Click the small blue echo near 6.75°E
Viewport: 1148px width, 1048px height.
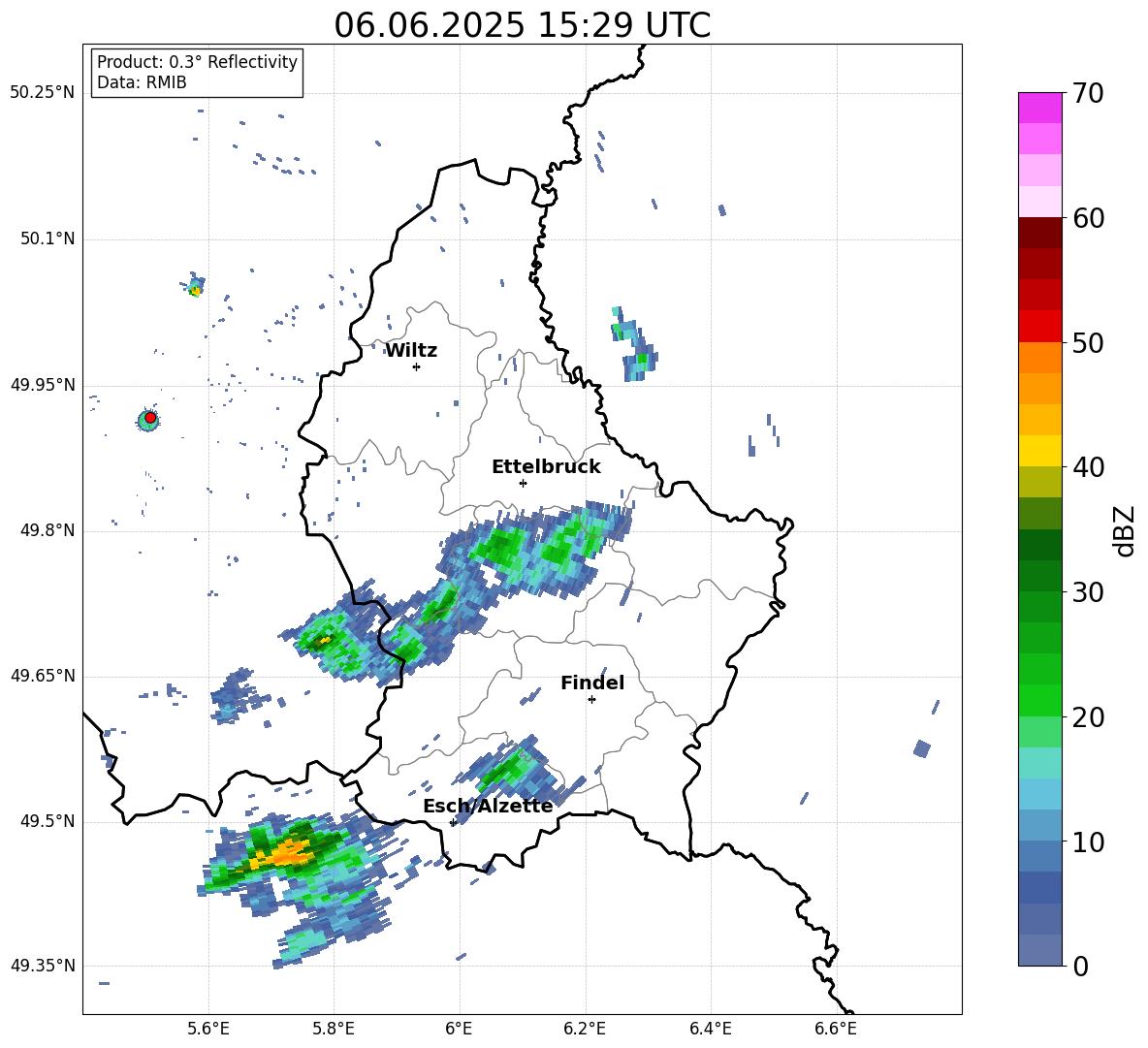coord(922,748)
